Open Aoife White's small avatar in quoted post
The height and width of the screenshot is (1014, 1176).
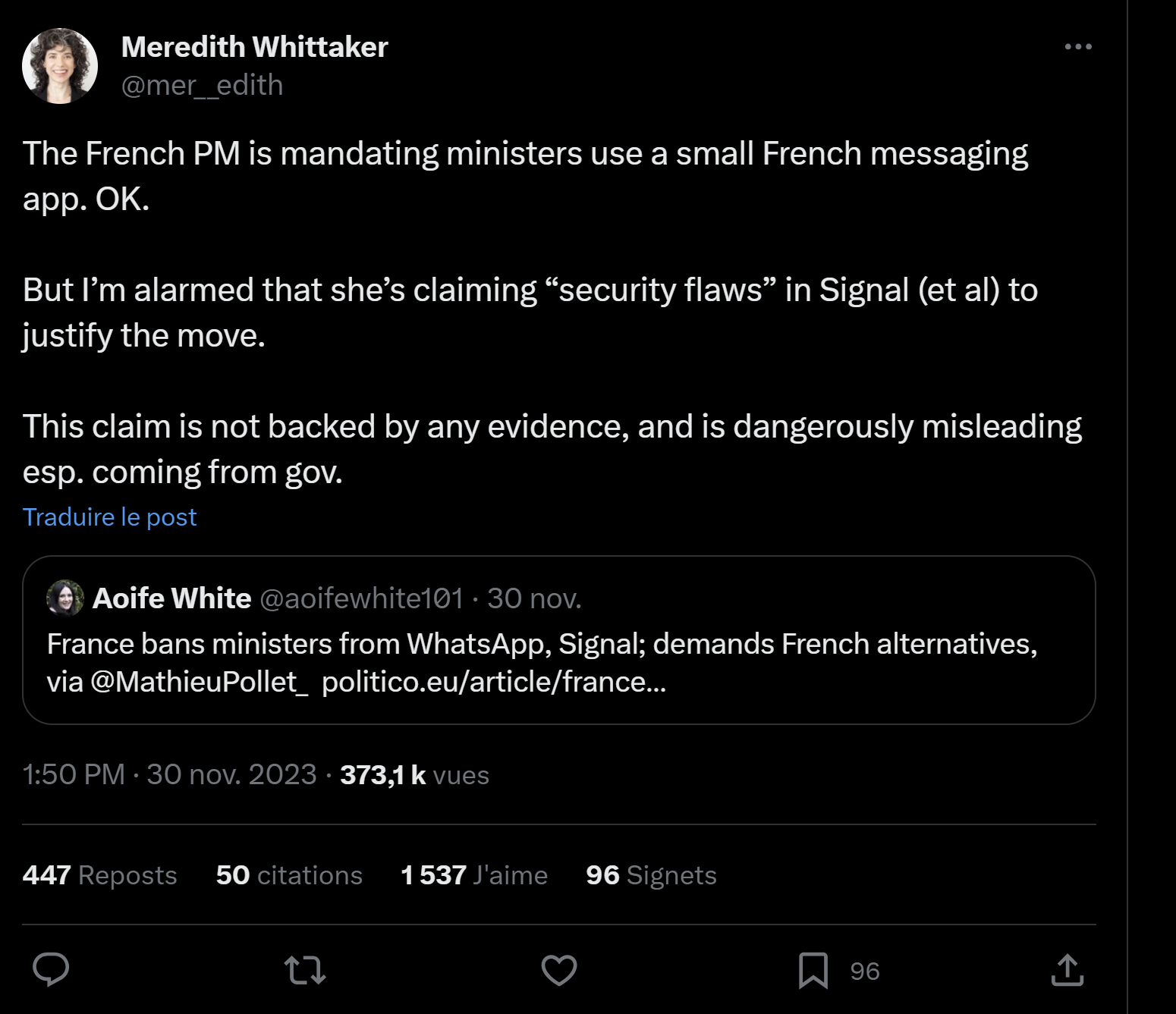[65, 598]
